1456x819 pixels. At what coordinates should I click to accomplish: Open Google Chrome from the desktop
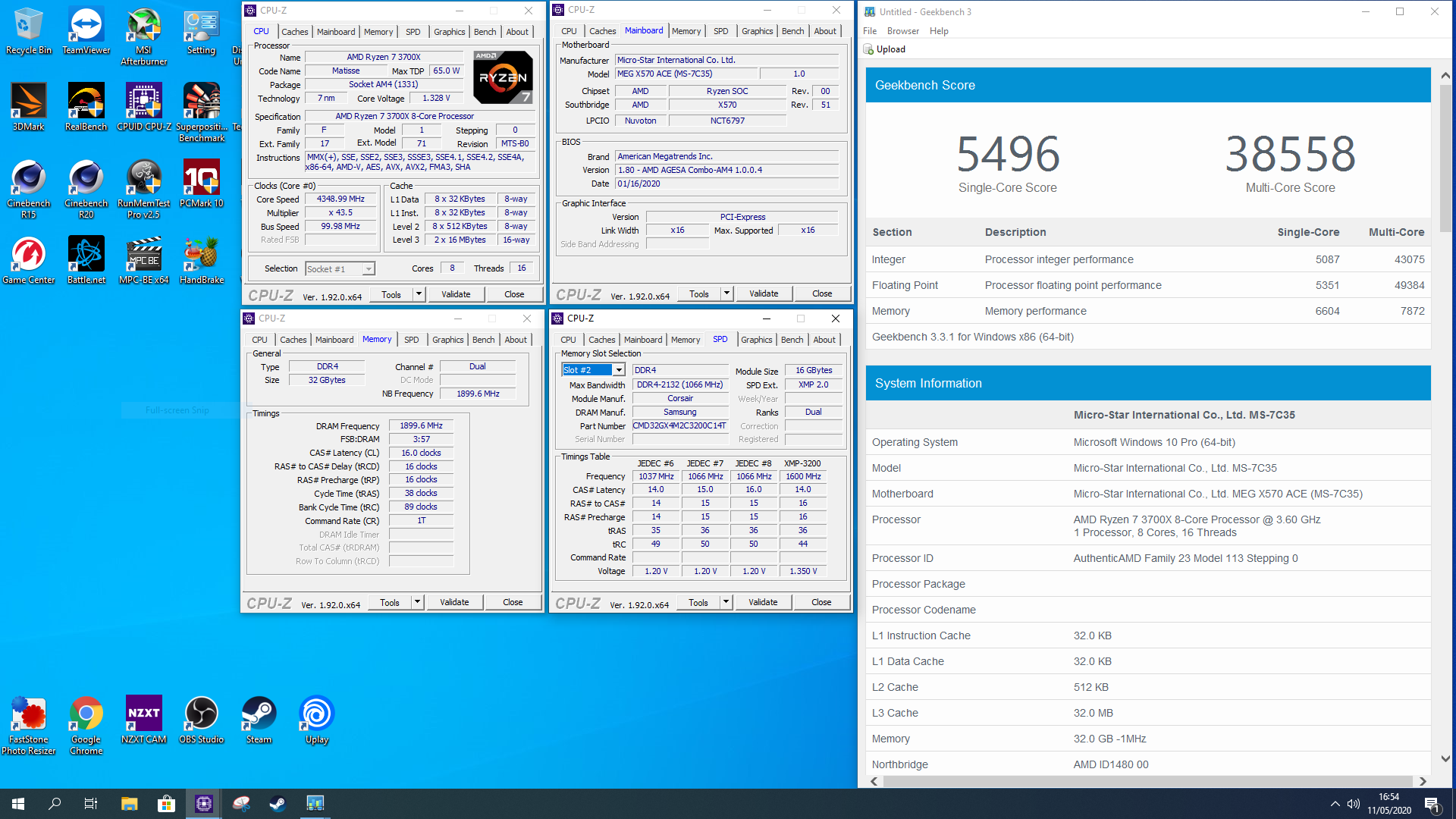tap(86, 726)
